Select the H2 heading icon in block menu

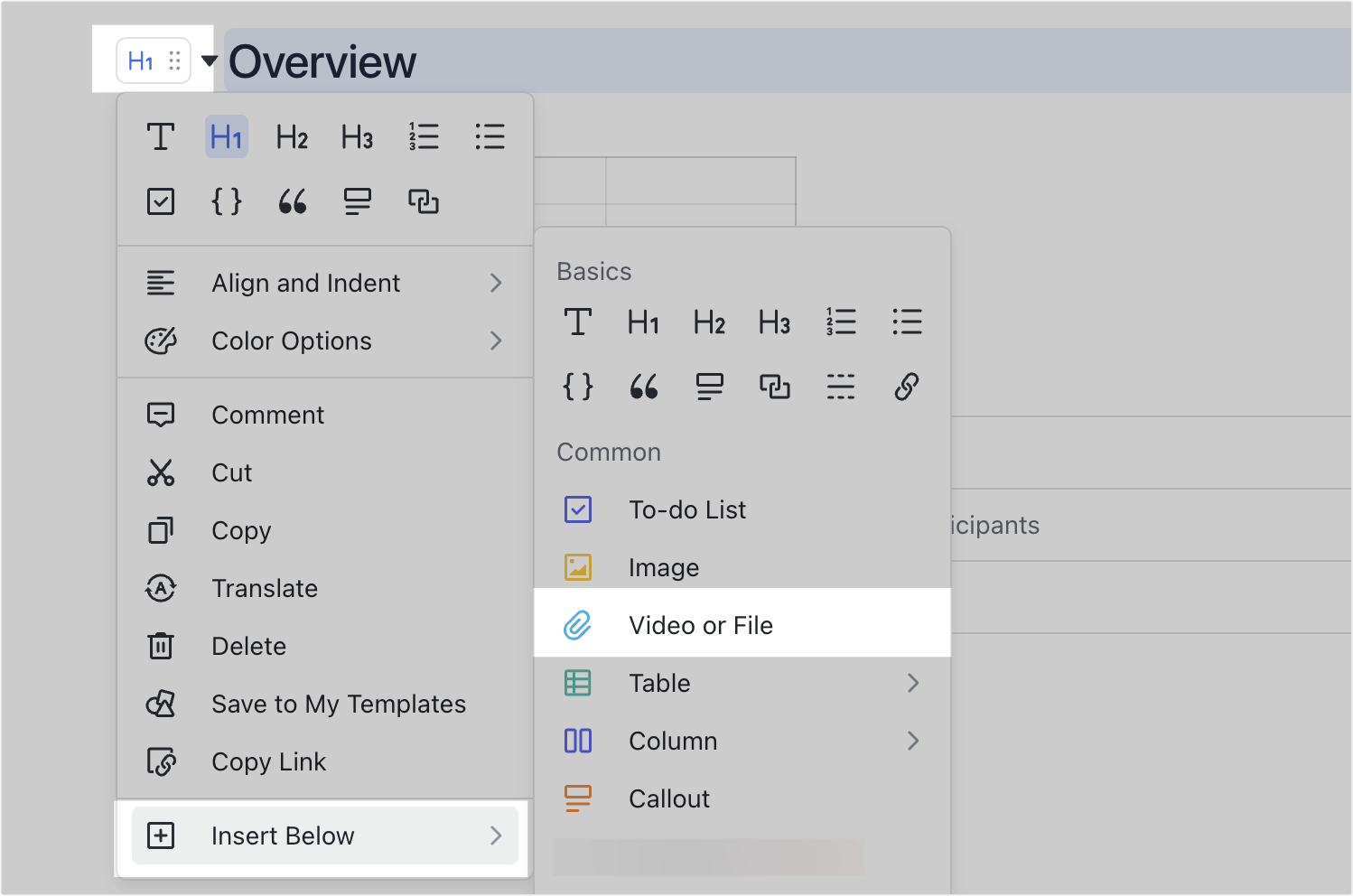(292, 137)
